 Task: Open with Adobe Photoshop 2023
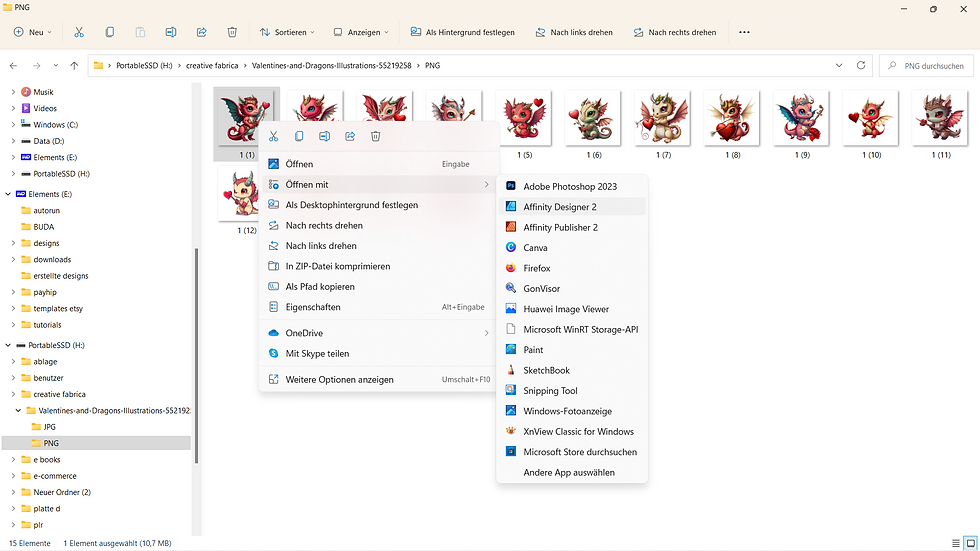click(572, 186)
